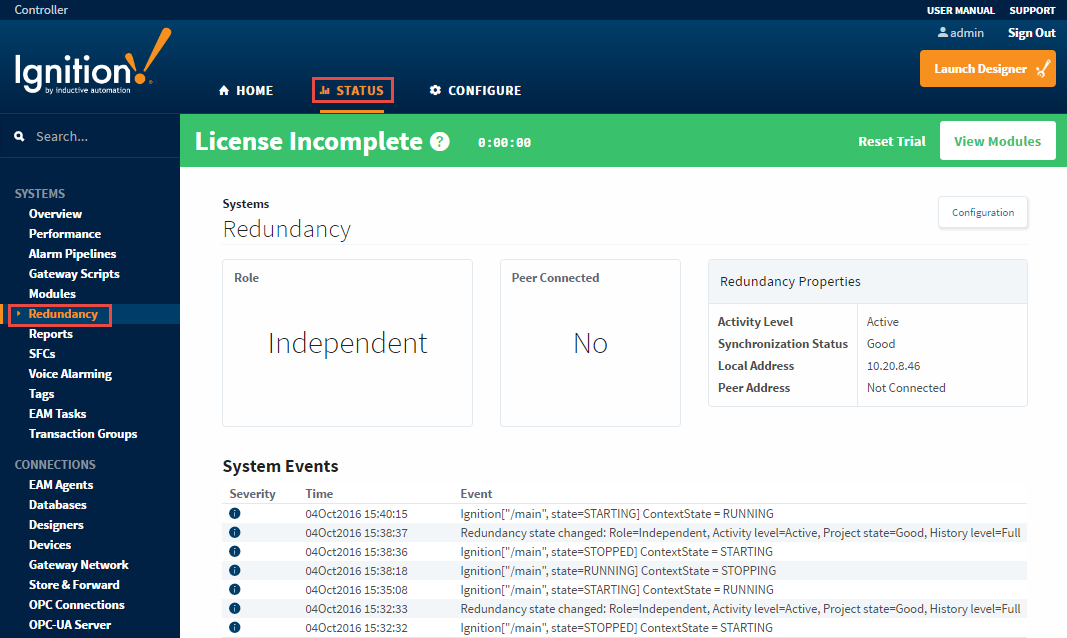
Task: Click info icon for 15:38:37 event
Action: coord(235,532)
